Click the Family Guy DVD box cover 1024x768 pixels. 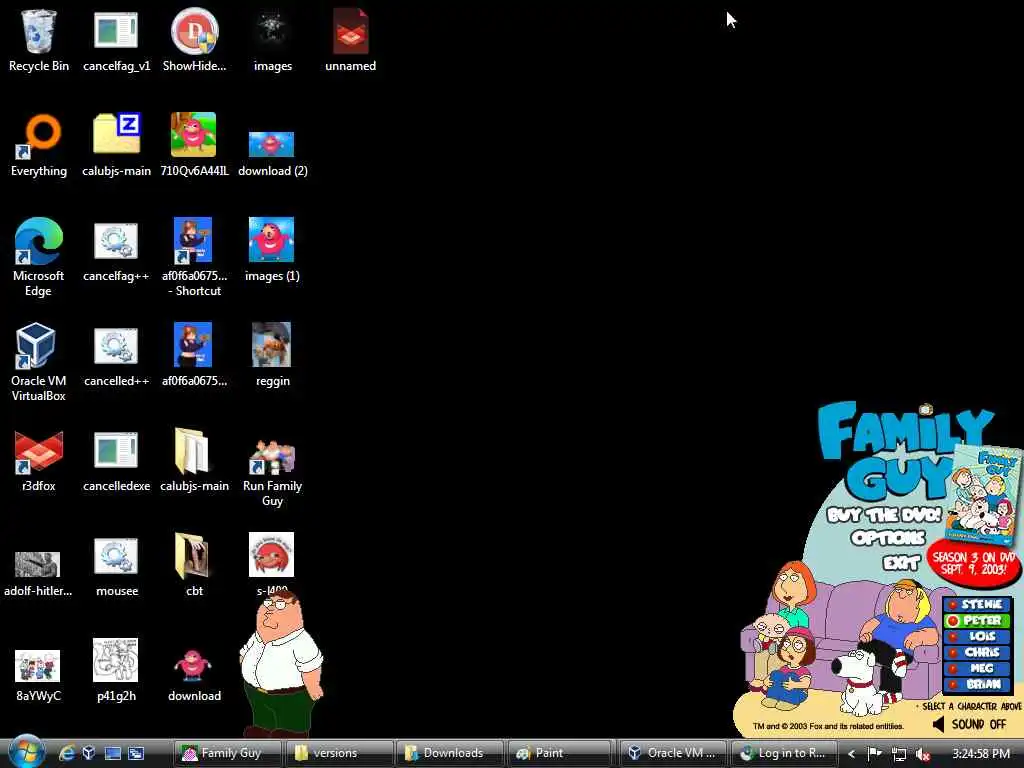tap(982, 494)
